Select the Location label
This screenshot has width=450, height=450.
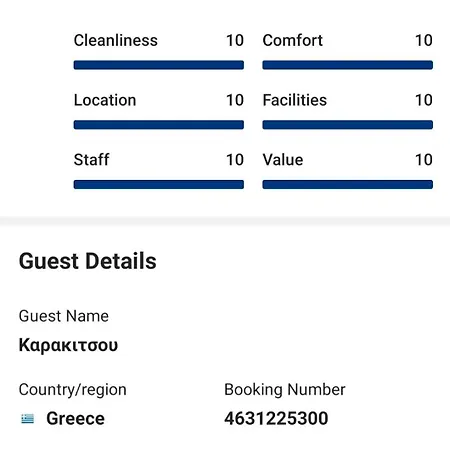(x=105, y=100)
